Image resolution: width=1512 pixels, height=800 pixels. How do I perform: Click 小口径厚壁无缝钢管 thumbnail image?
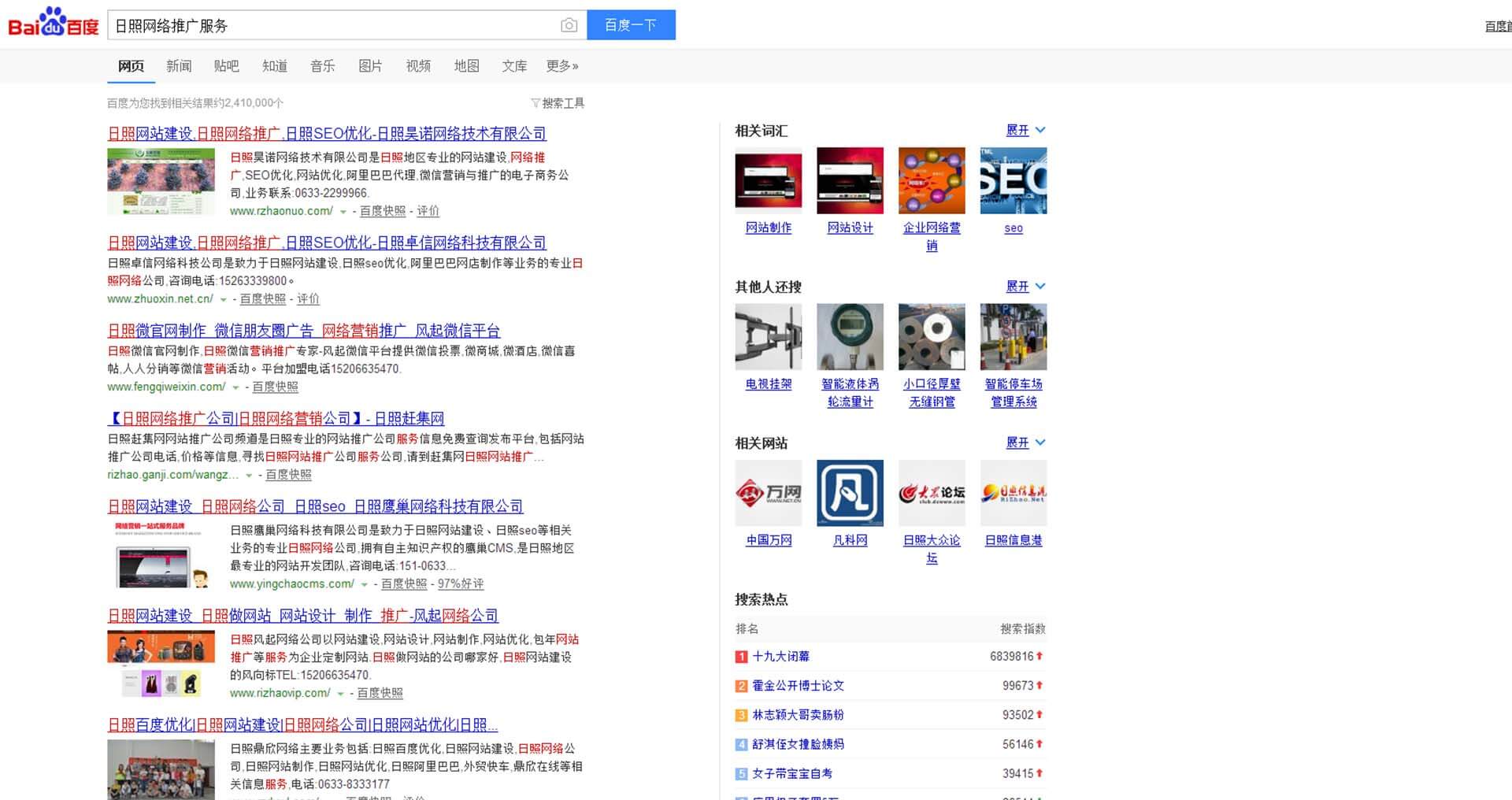(932, 337)
